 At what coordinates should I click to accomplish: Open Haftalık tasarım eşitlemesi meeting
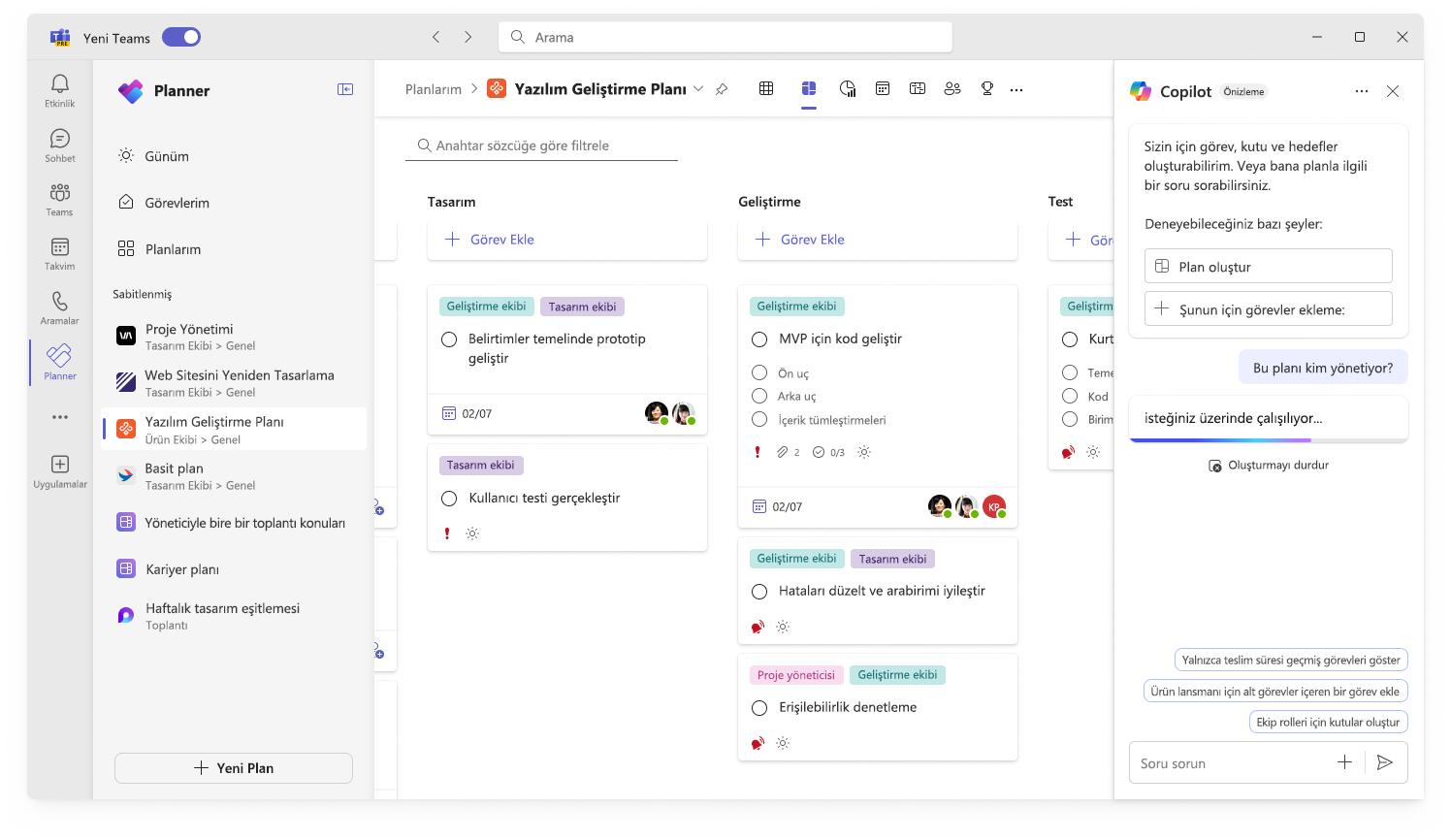[234, 616]
